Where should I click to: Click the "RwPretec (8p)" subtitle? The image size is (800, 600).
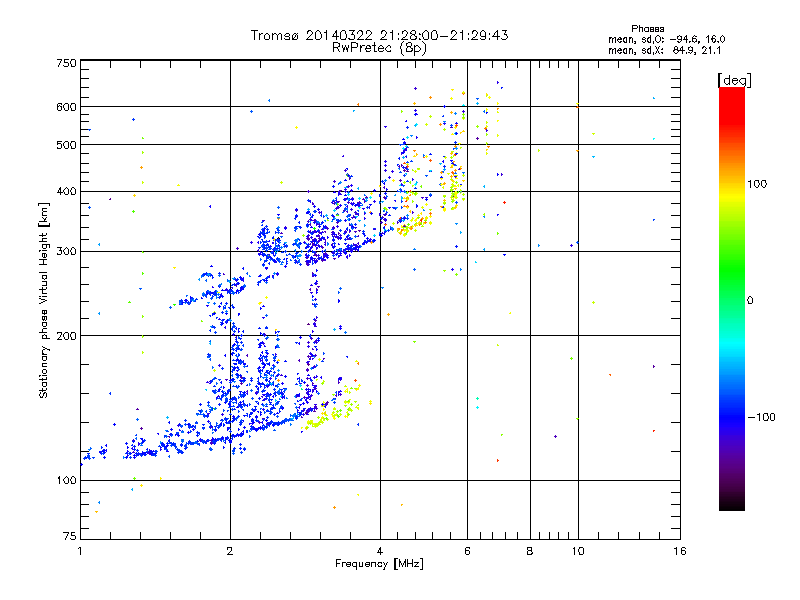(379, 48)
